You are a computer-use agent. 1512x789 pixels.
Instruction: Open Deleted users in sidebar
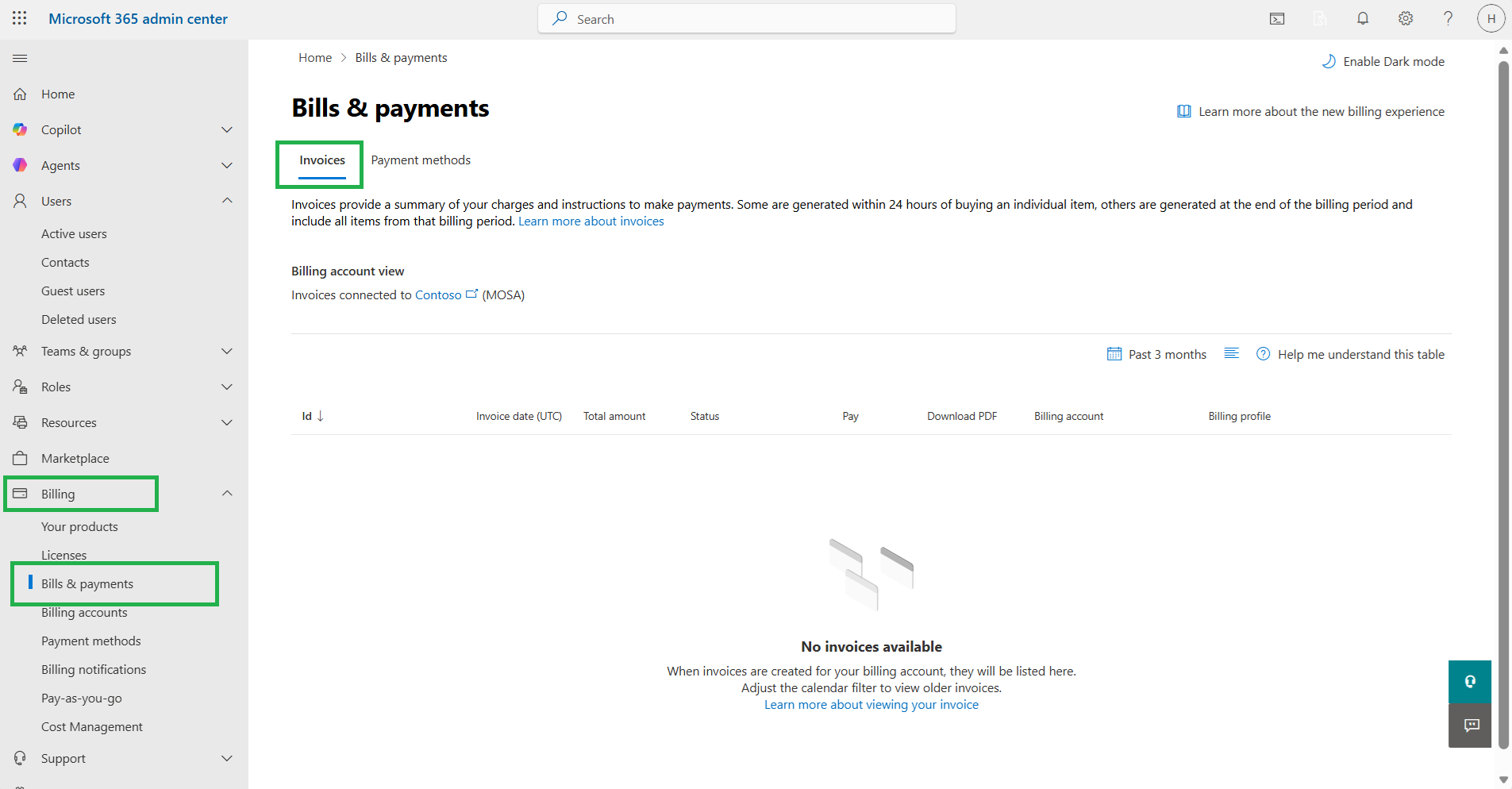tap(79, 319)
